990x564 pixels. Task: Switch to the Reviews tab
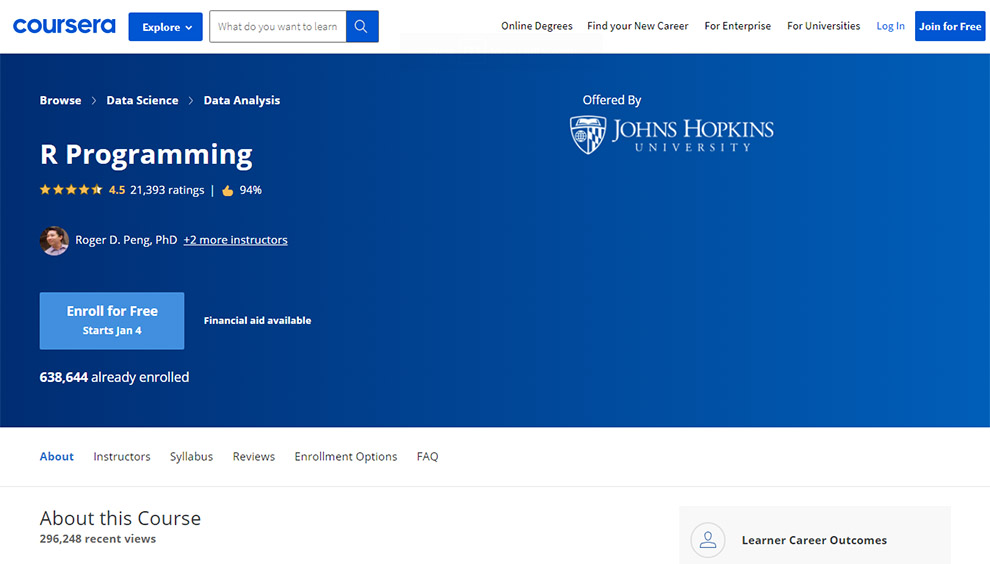254,457
